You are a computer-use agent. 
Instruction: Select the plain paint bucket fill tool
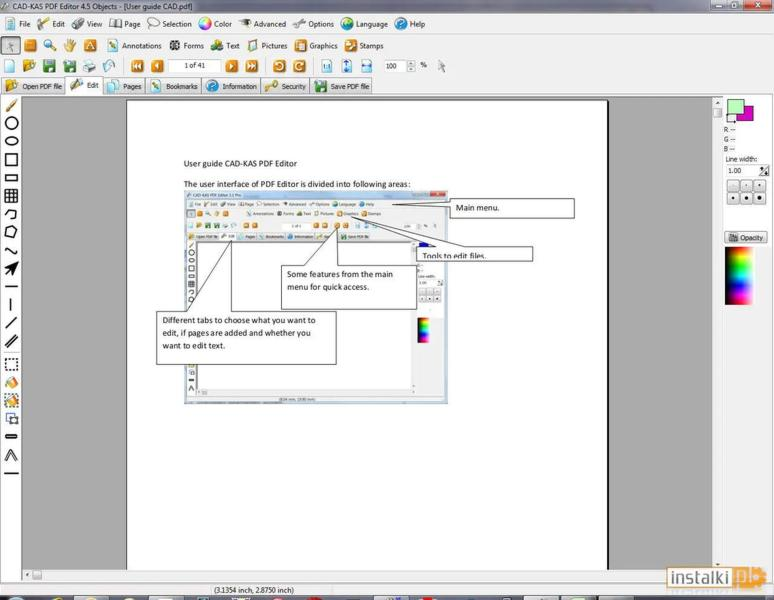[x=11, y=382]
